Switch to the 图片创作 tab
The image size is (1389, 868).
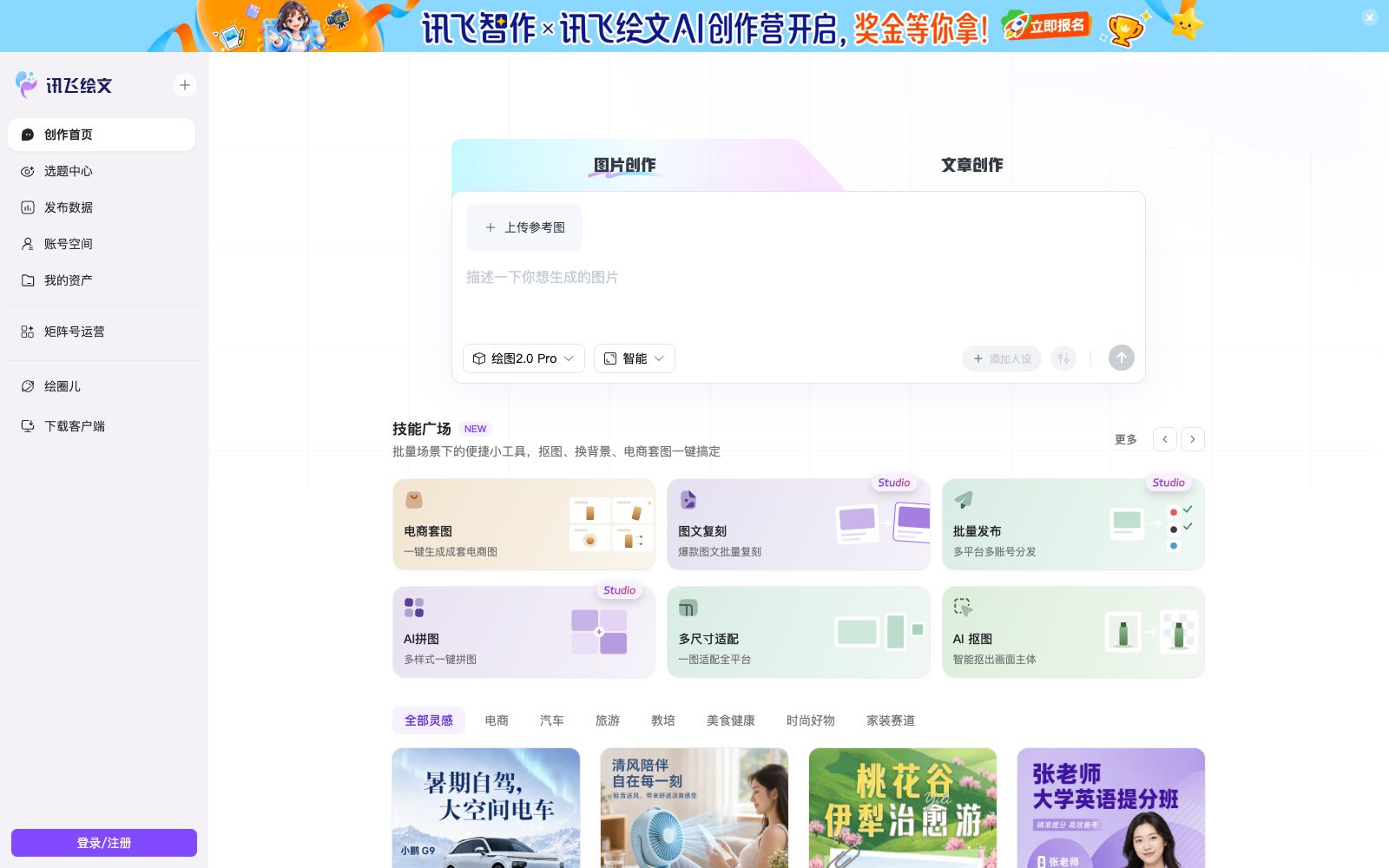click(x=625, y=165)
